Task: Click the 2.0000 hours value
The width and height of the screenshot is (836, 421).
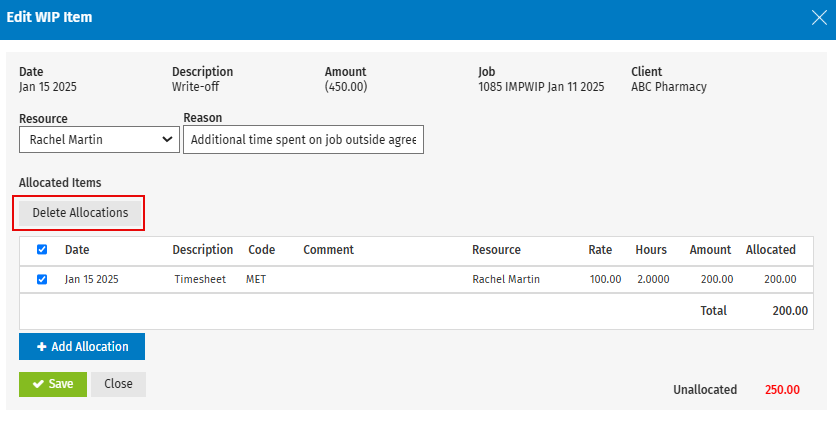Action: point(653,279)
